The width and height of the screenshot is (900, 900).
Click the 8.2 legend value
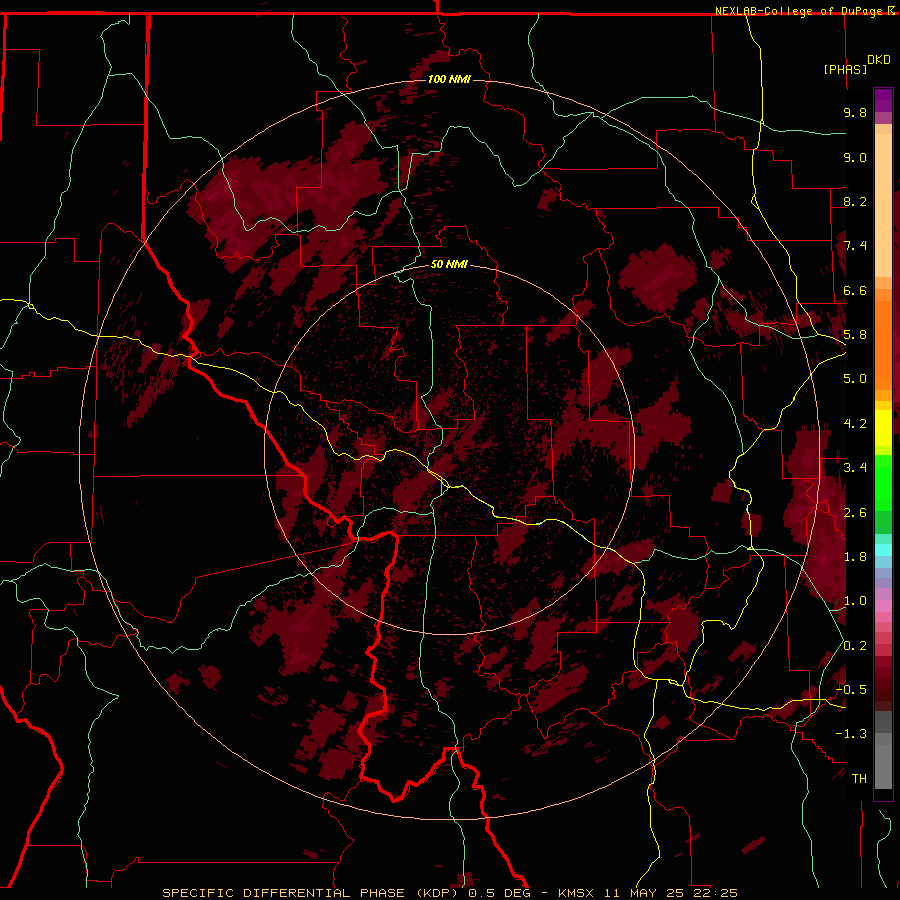(855, 201)
